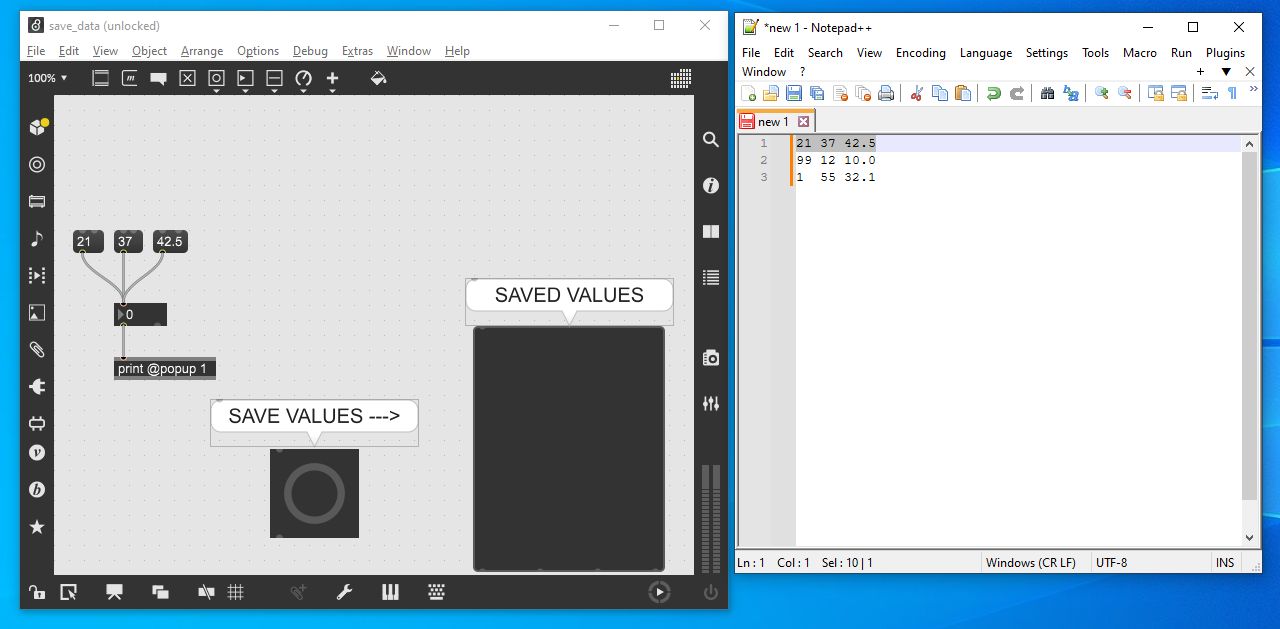Toggle the mirrored panels icon in Max's bottom bar
1280x629 pixels.
click(206, 592)
